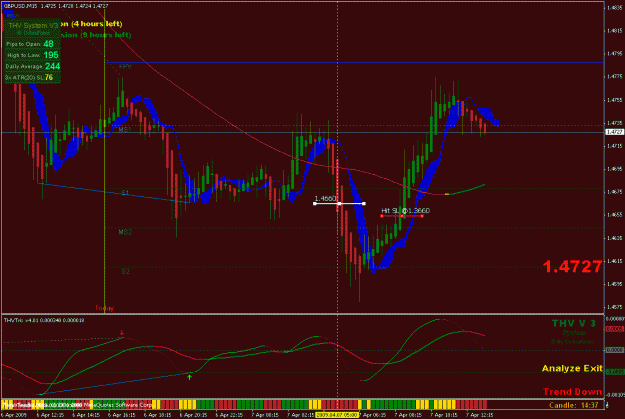Screen dimensions: 625x419
Task: Click the THVTrix v4.01 indicator header
Action: pyautogui.click(x=44, y=320)
